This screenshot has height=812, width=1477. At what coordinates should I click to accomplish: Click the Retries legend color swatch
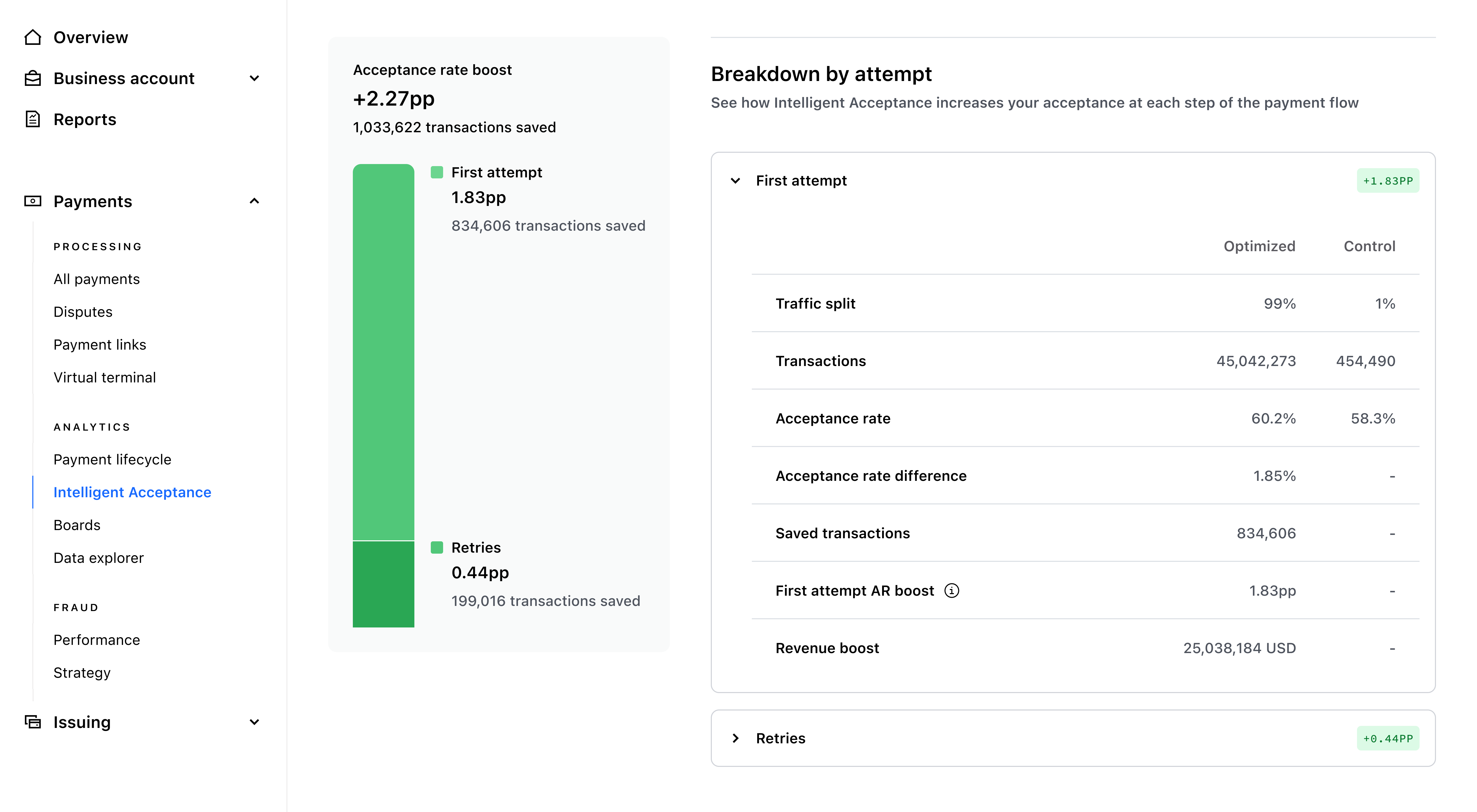coord(437,547)
